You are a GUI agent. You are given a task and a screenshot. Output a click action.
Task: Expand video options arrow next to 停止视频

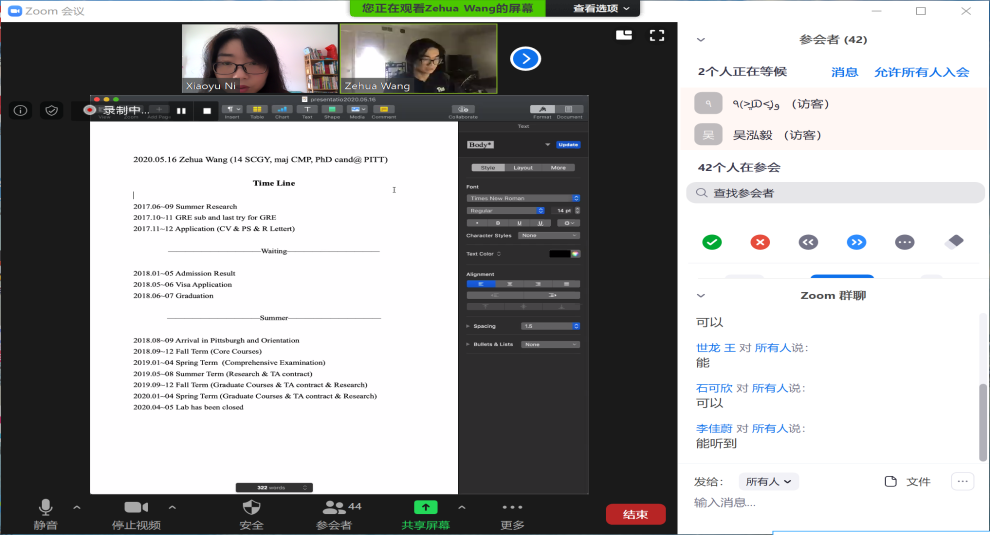click(x=172, y=507)
